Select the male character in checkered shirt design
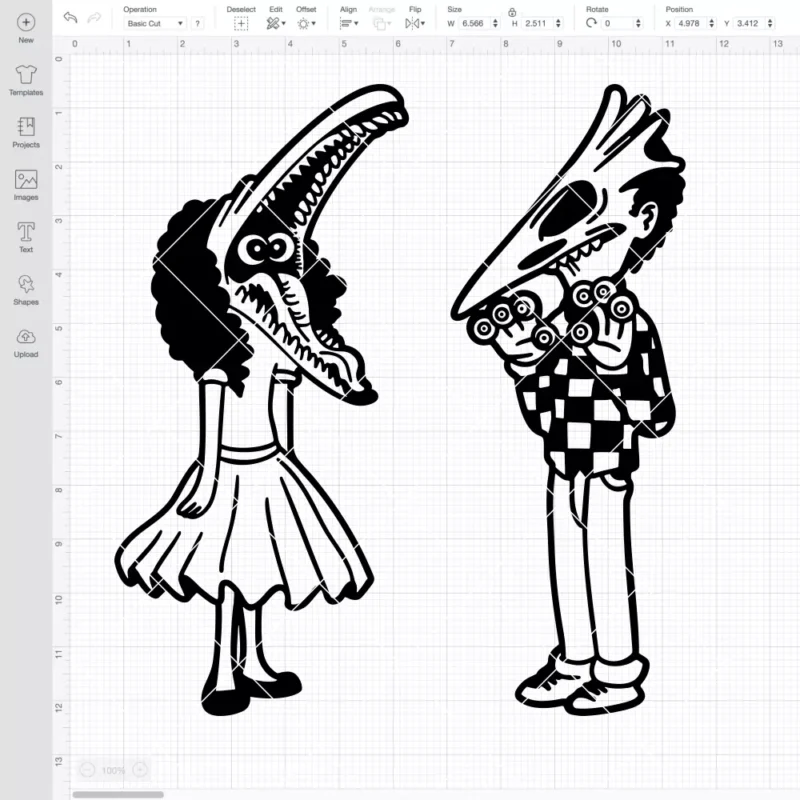Viewport: 800px width, 800px height. (x=568, y=401)
